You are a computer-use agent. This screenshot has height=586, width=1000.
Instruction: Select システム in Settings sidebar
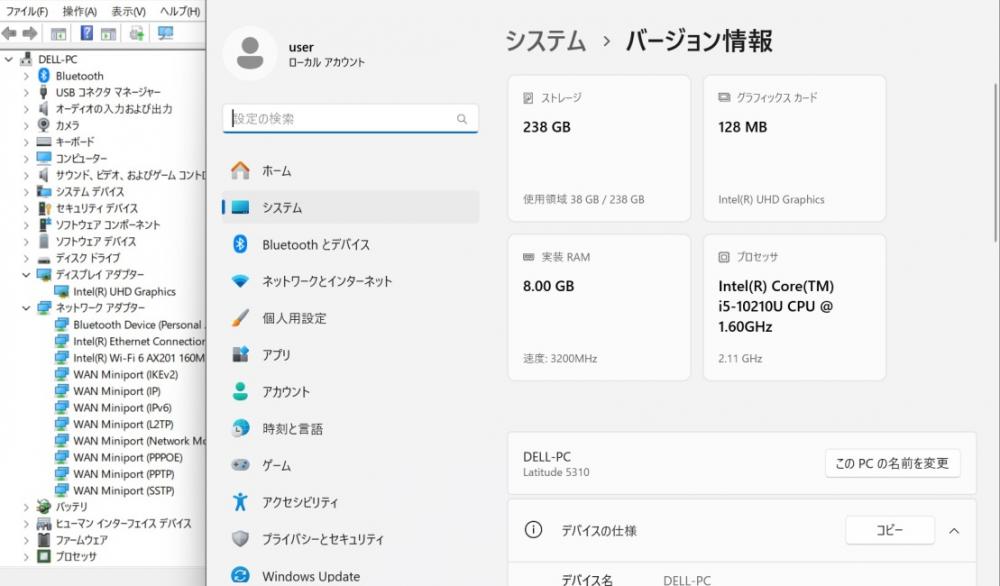pyautogui.click(x=350, y=207)
